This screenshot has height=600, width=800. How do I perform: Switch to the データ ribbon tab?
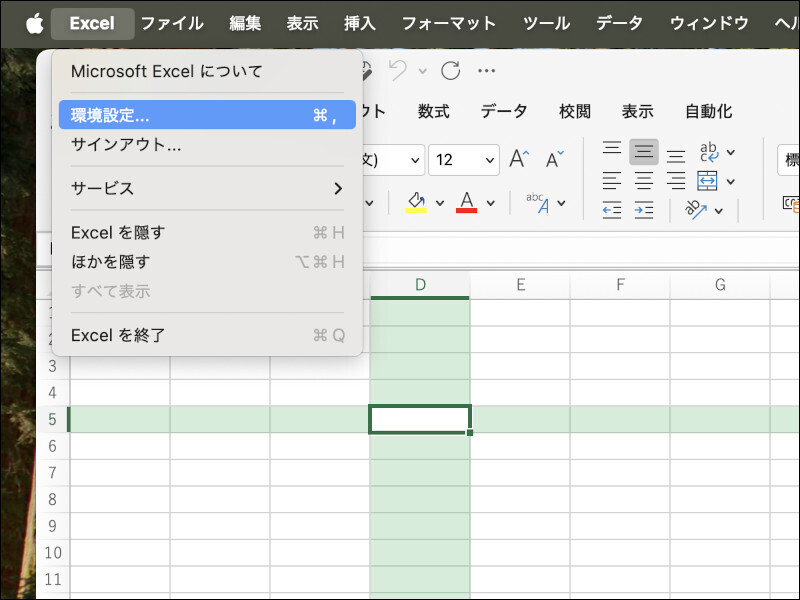(504, 111)
